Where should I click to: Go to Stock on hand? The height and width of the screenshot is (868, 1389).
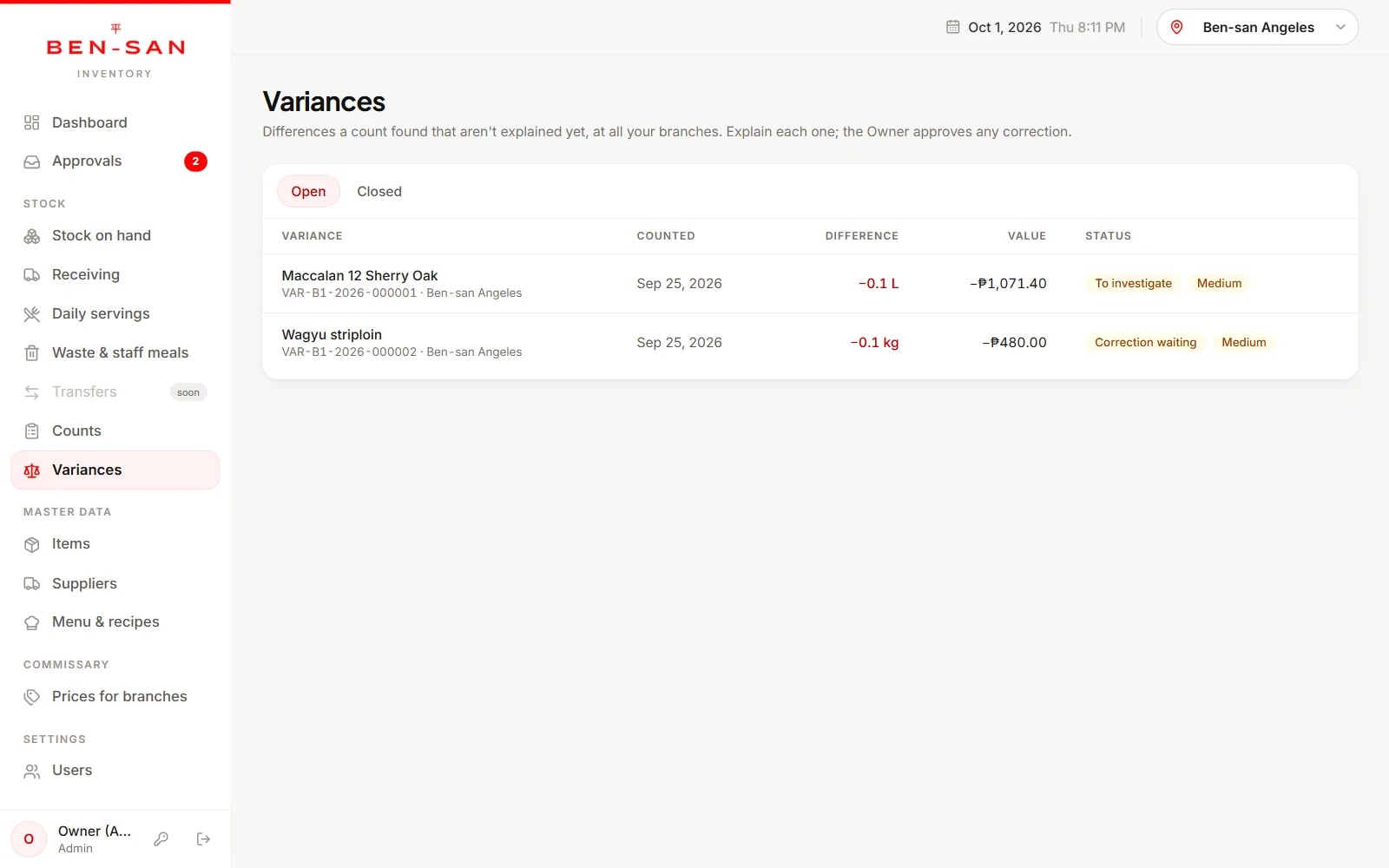coord(115,236)
